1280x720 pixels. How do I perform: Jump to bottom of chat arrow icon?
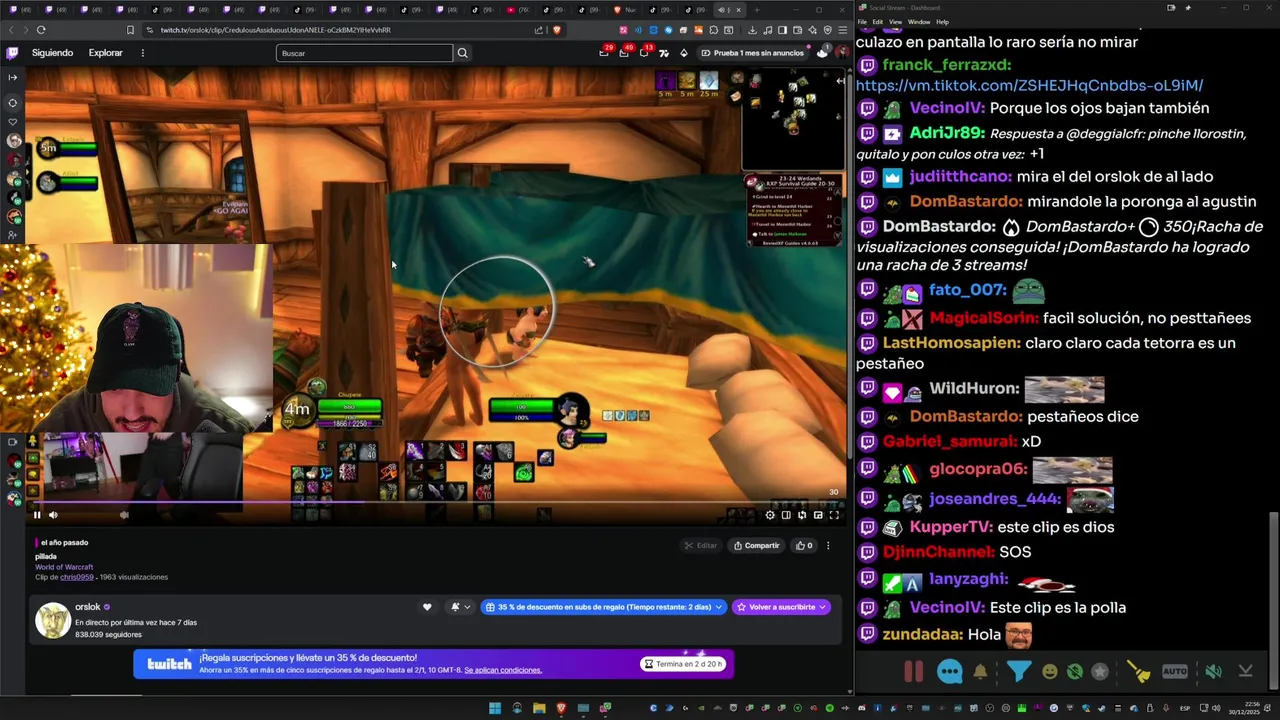pos(1246,672)
